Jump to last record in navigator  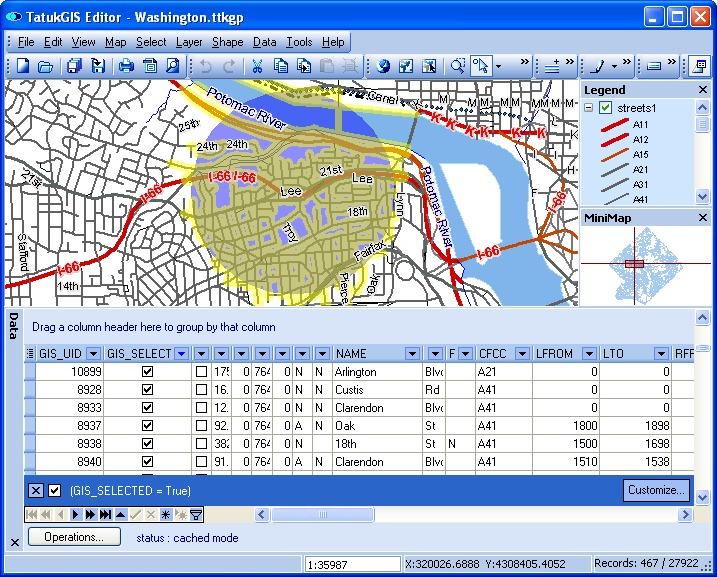tap(105, 515)
